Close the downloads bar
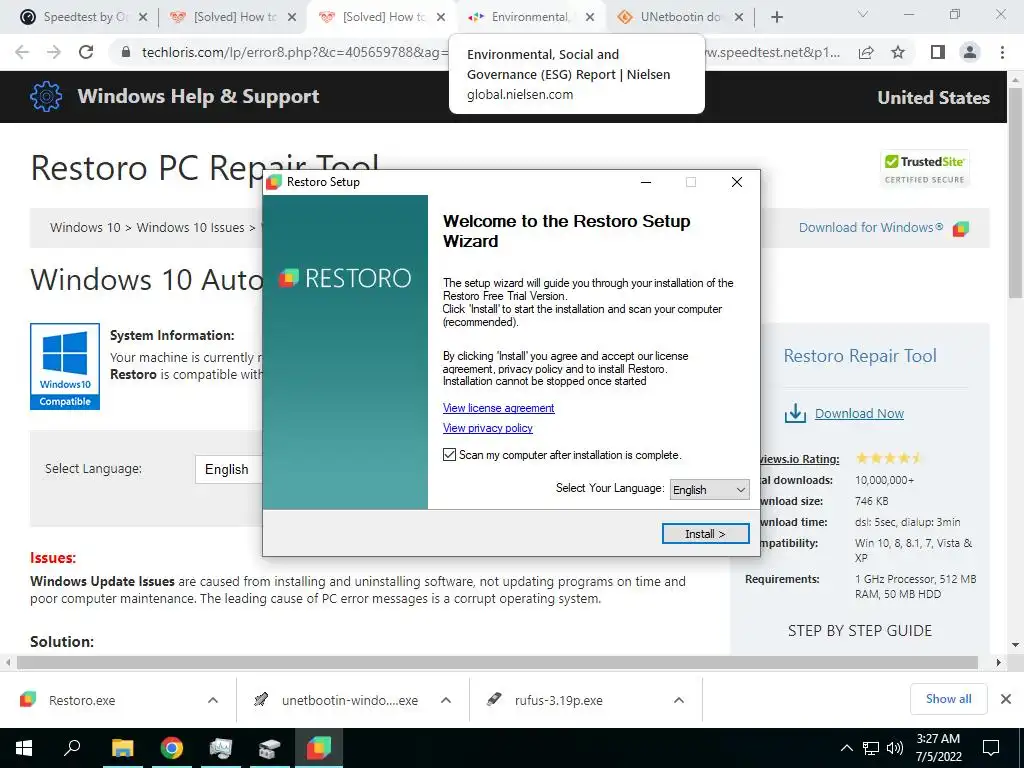This screenshot has height=768, width=1024. pos(1006,699)
